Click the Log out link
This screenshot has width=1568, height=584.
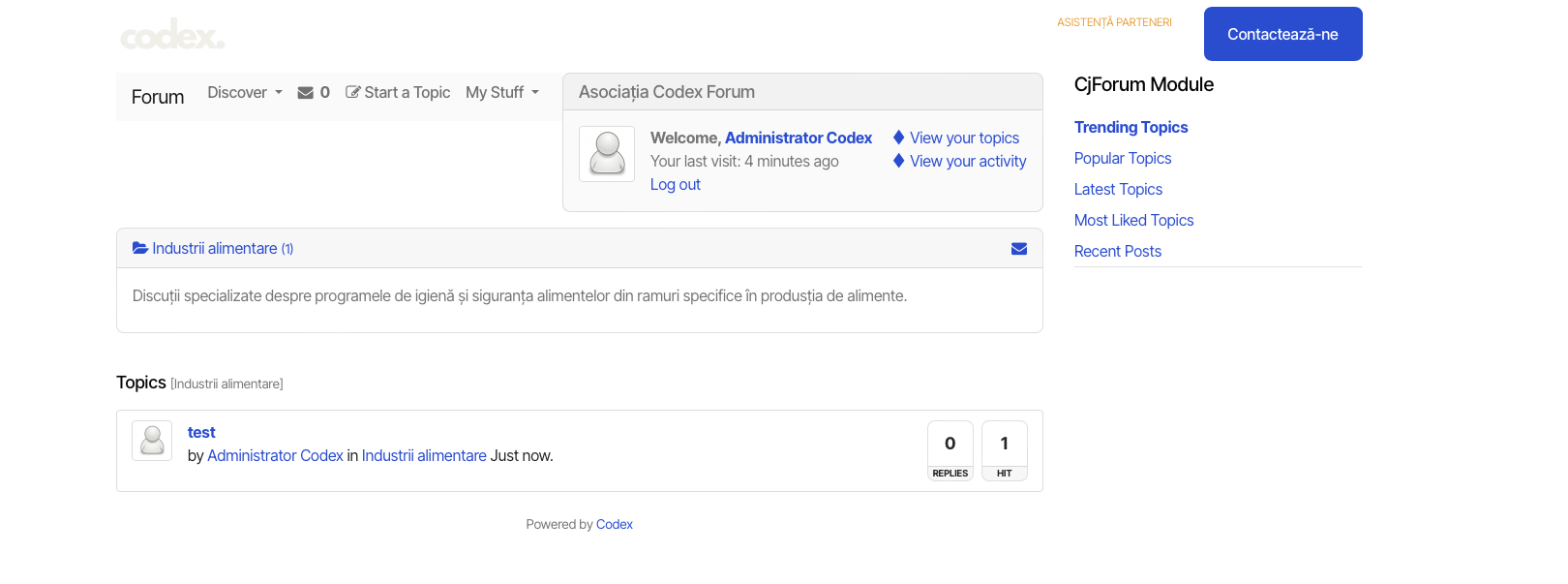point(675,184)
